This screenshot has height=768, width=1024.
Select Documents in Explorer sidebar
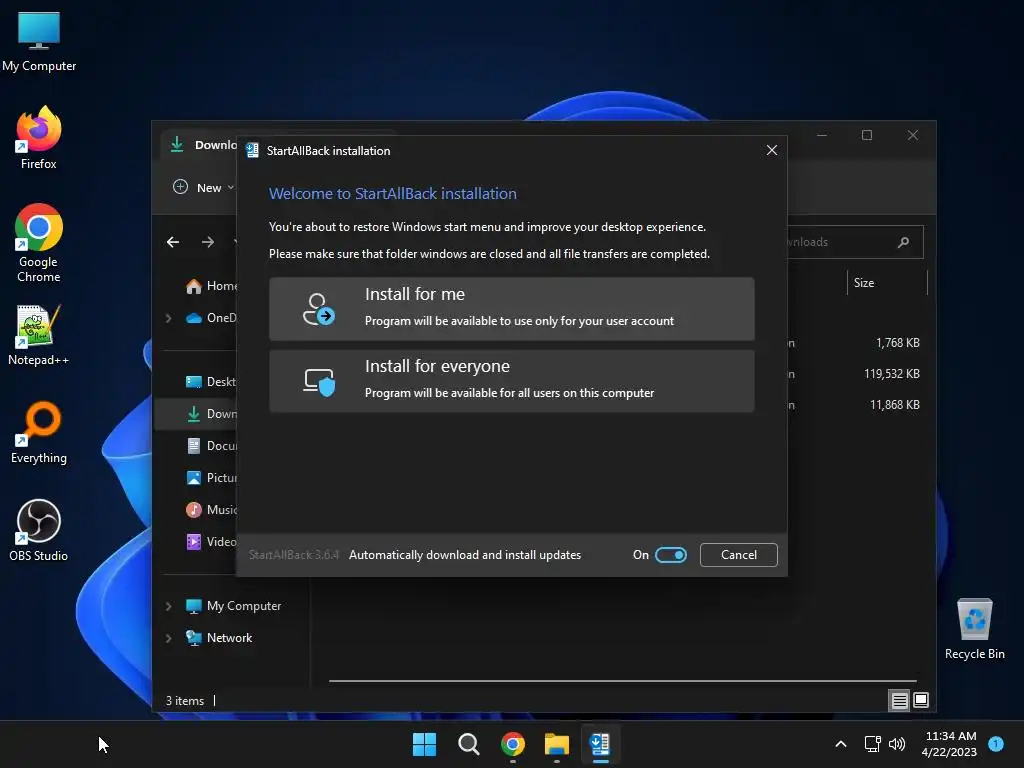210,445
